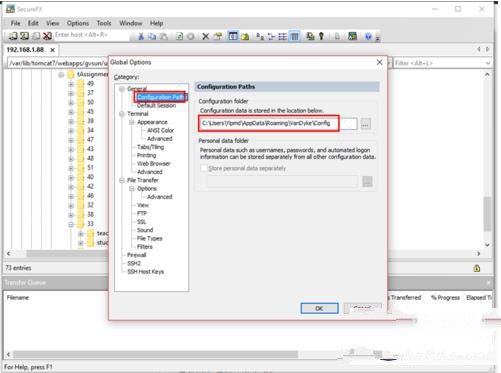Open the File menu
501x373 pixels.
tap(15, 23)
